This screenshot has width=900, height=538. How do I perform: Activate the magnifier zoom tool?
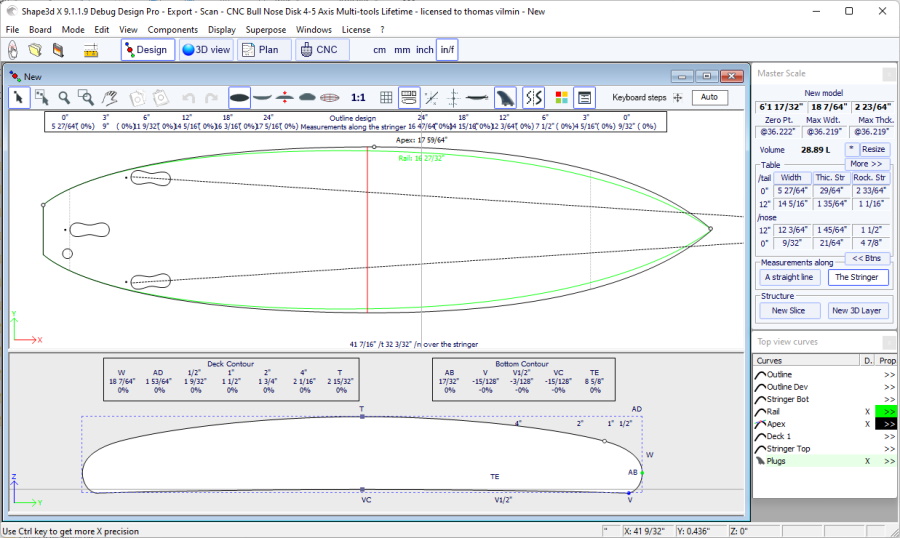pyautogui.click(x=64, y=97)
